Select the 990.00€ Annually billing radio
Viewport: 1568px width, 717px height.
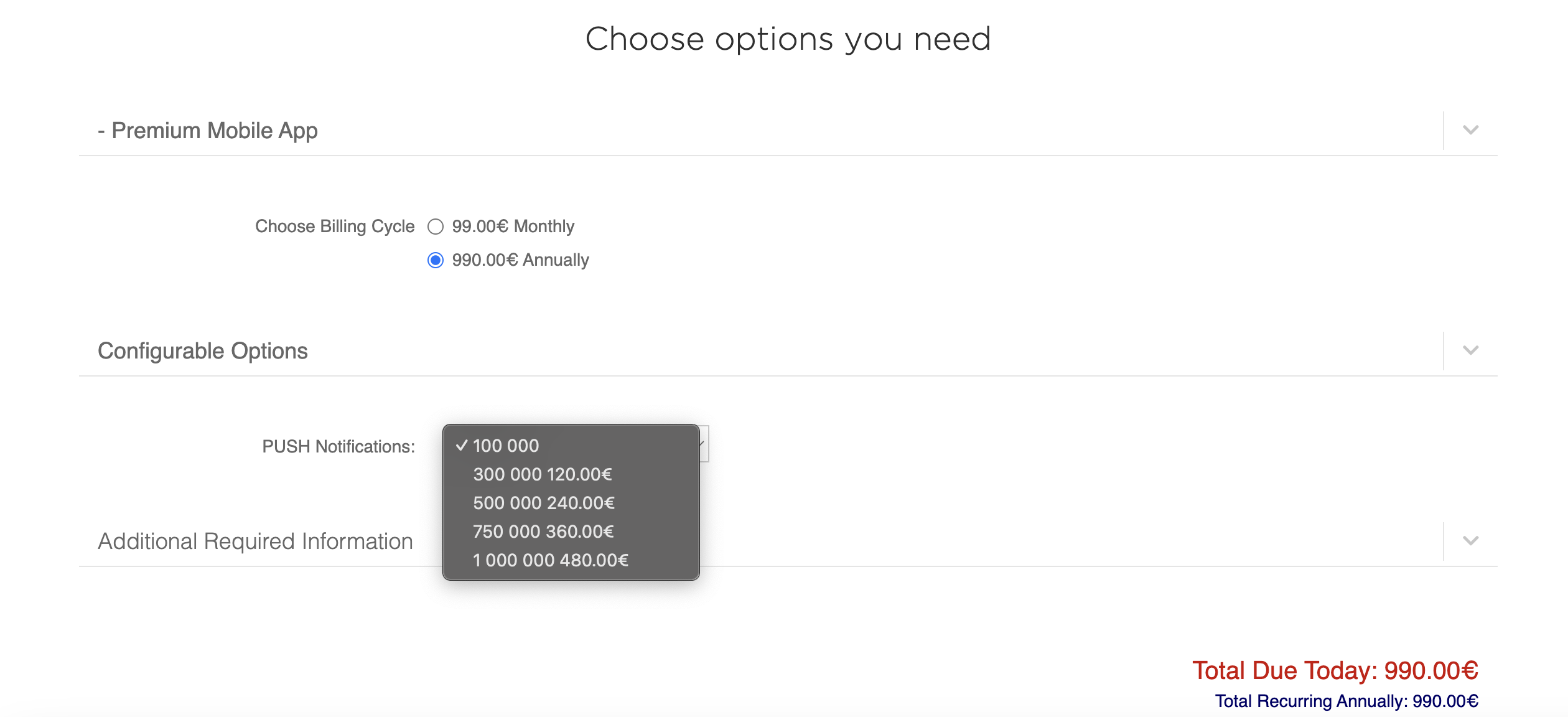[x=436, y=260]
